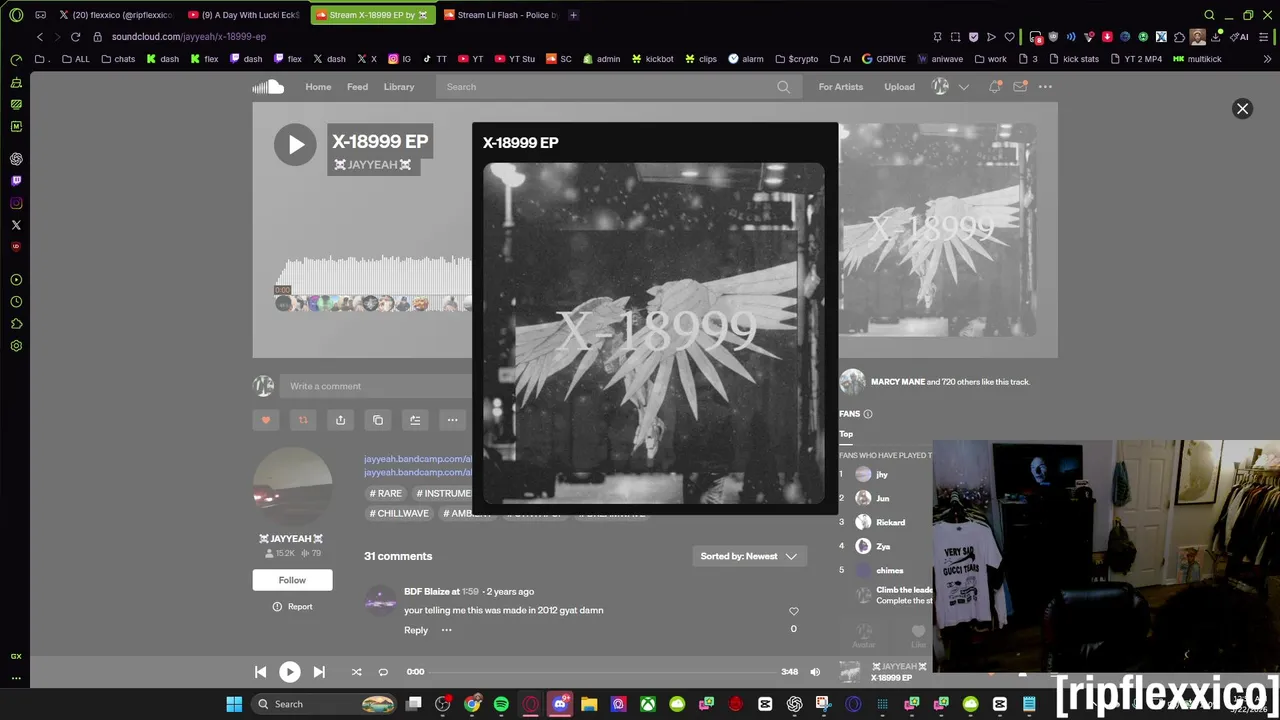The height and width of the screenshot is (720, 1280).
Task: Click the Write a comment field
Action: (x=378, y=386)
